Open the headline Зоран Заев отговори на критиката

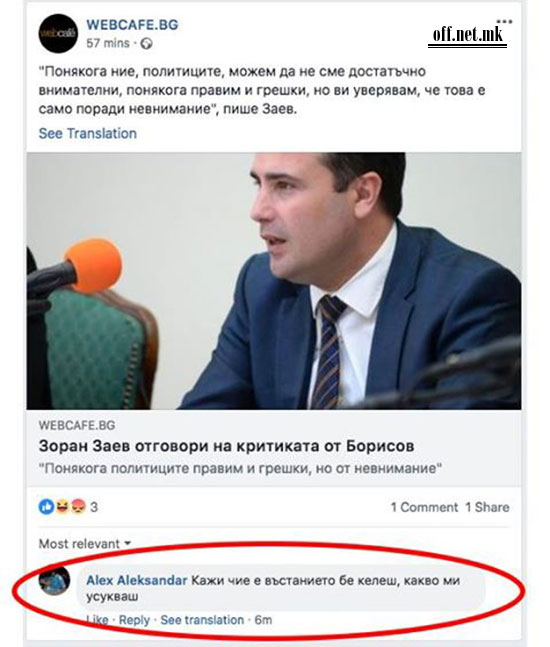point(227,446)
